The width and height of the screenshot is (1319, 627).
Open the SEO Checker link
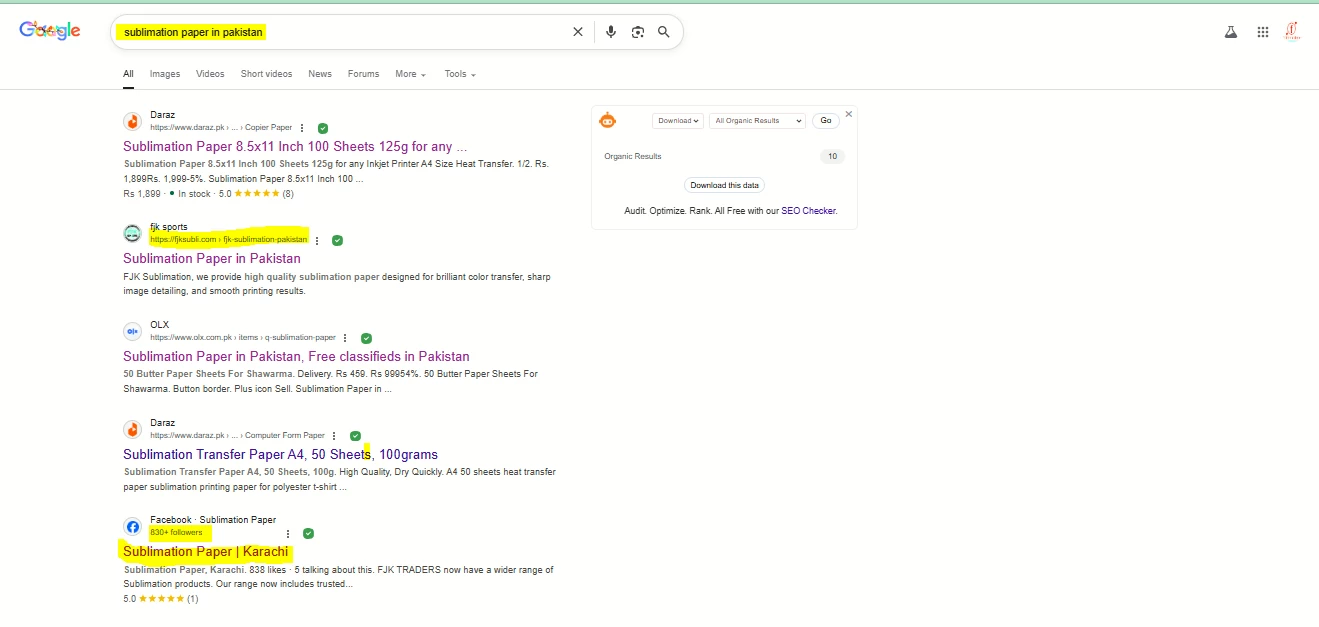809,210
